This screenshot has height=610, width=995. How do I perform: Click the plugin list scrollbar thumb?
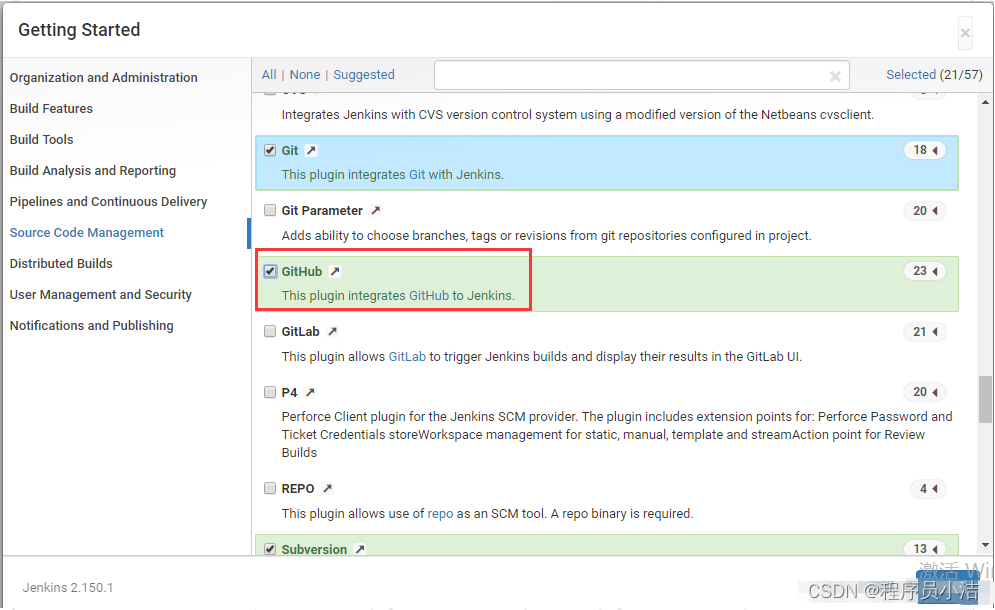pyautogui.click(x=985, y=399)
